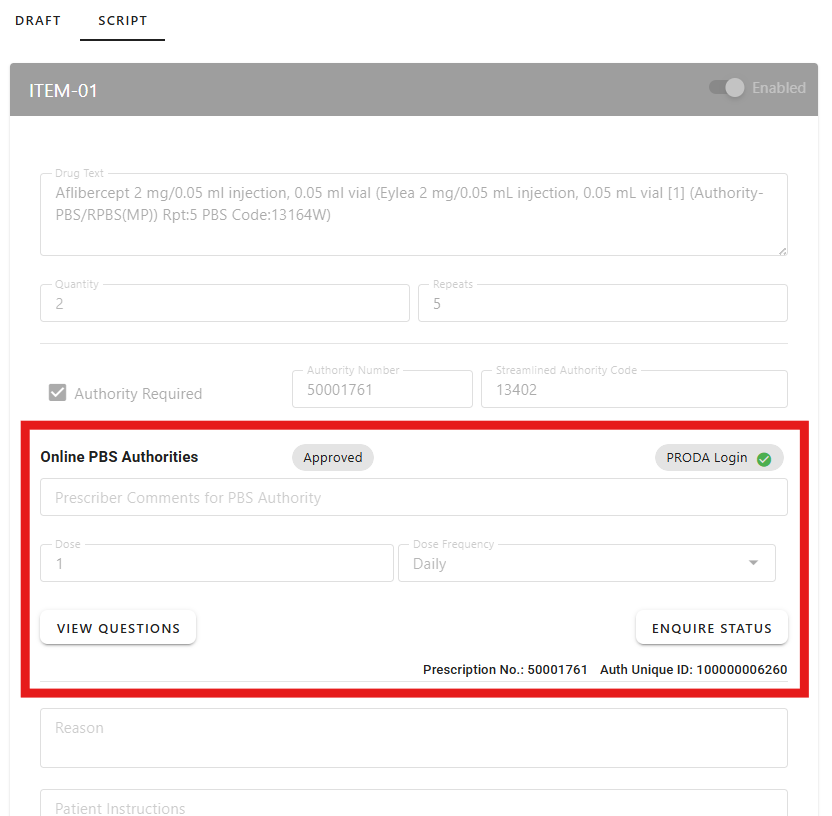Expand the Dose Frequency dropdown arrow
This screenshot has height=816, width=832.
pos(753,563)
